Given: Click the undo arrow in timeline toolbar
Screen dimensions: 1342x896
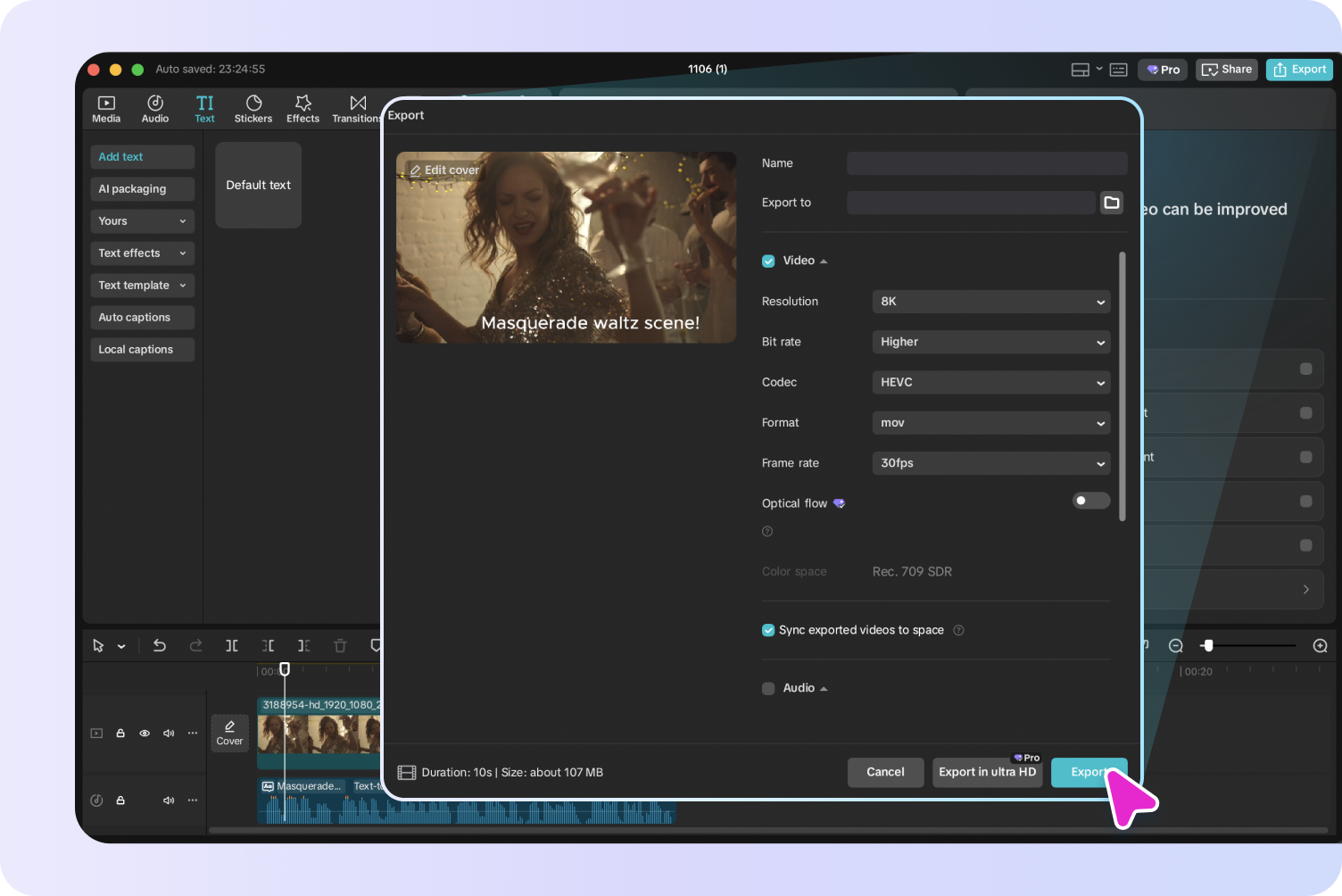Looking at the screenshot, I should point(160,645).
